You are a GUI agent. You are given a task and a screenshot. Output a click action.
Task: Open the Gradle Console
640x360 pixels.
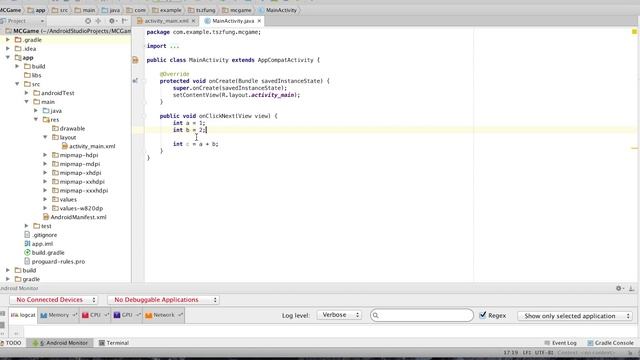pyautogui.click(x=611, y=343)
